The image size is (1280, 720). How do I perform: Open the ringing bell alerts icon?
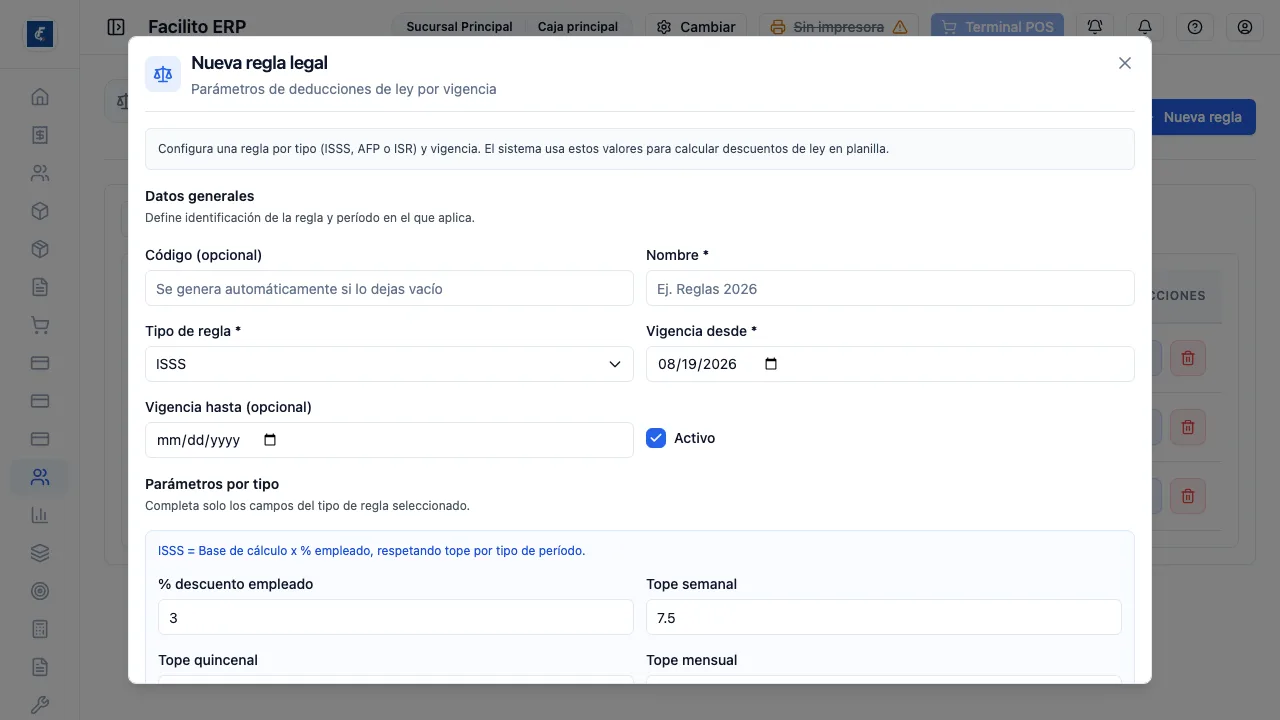point(1095,27)
